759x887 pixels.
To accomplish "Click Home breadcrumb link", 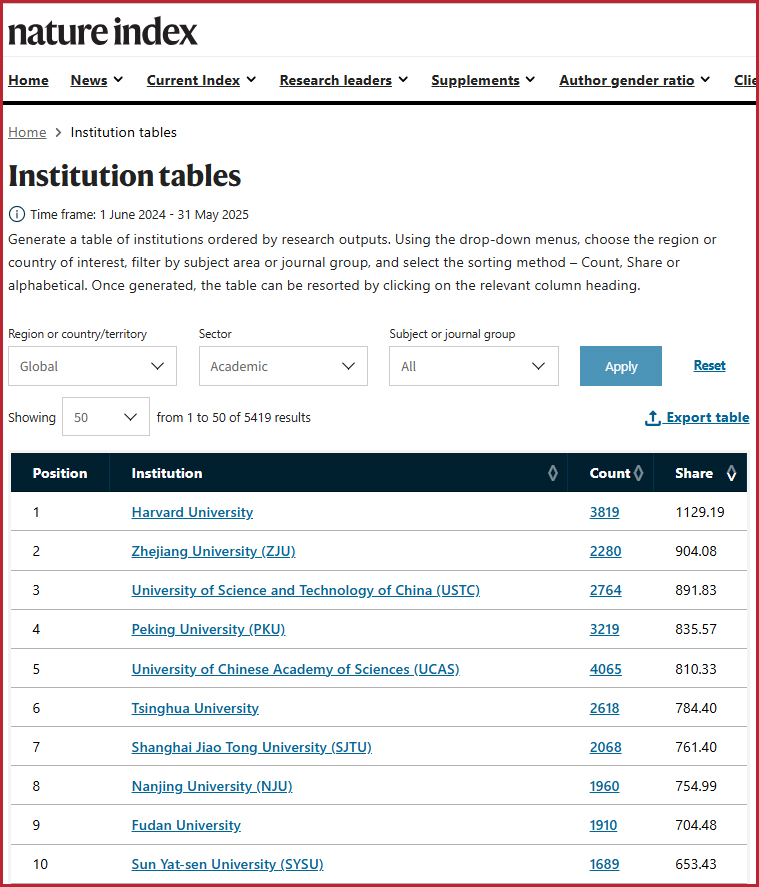I will pos(27,132).
